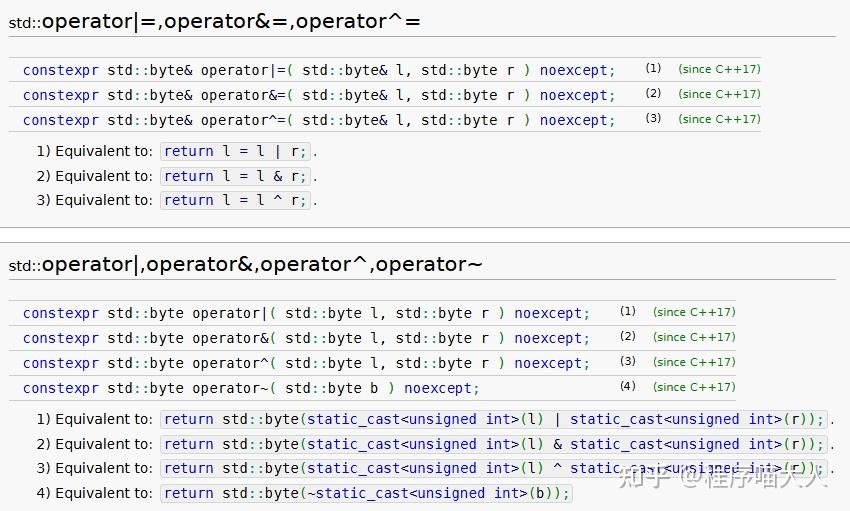The width and height of the screenshot is (850, 511).
Task: Click '4) Equivalent to:' label in lower section
Action: pyautogui.click(x=94, y=494)
